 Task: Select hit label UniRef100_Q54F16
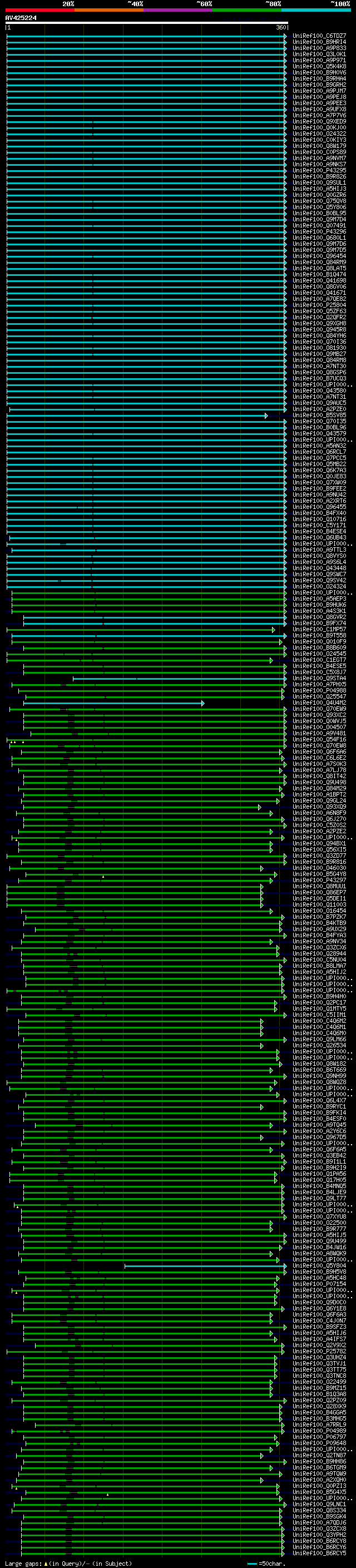pos(319,740)
